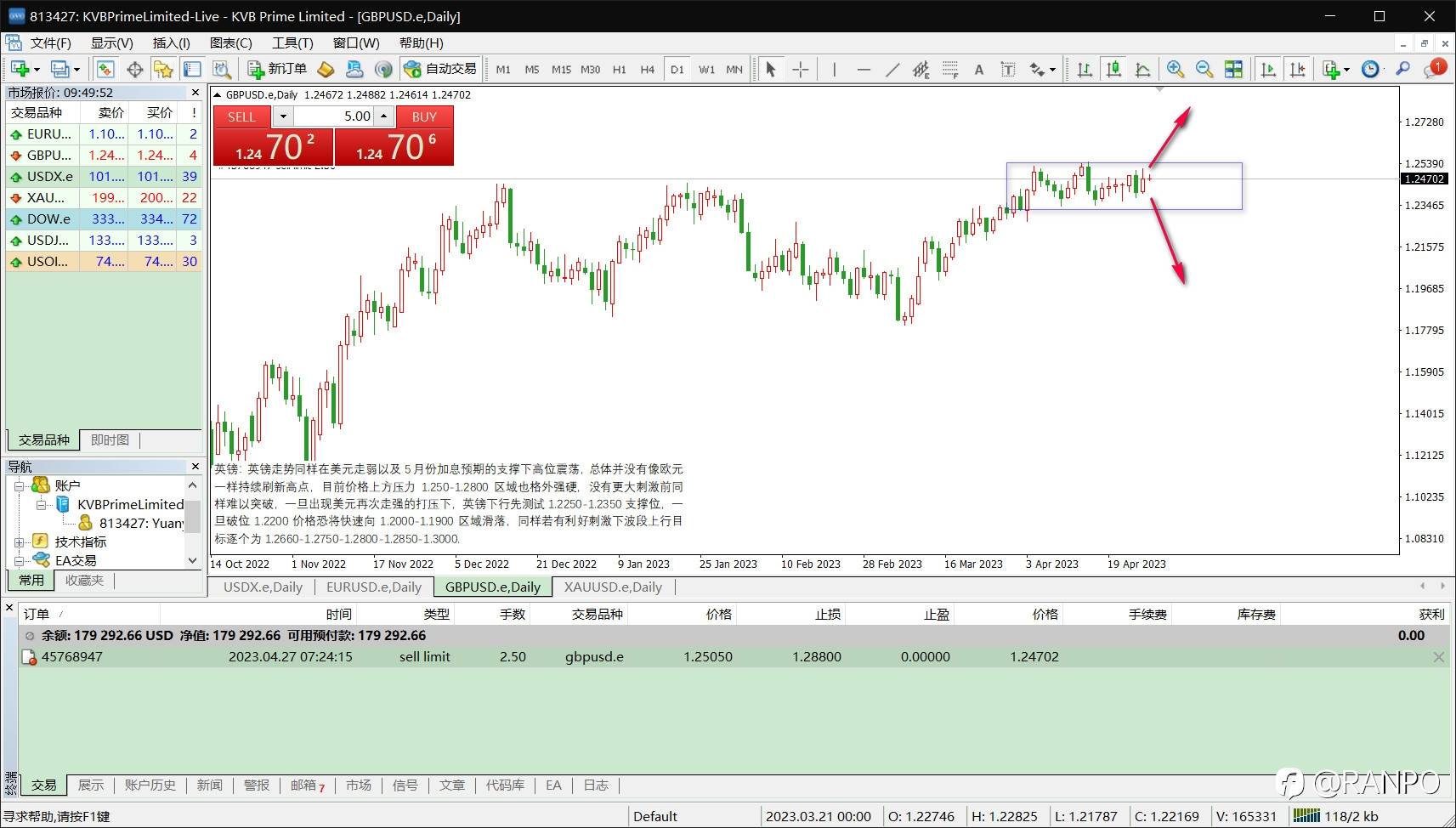Collapse the 账户 tree node
This screenshot has height=828, width=1456.
tap(19, 485)
